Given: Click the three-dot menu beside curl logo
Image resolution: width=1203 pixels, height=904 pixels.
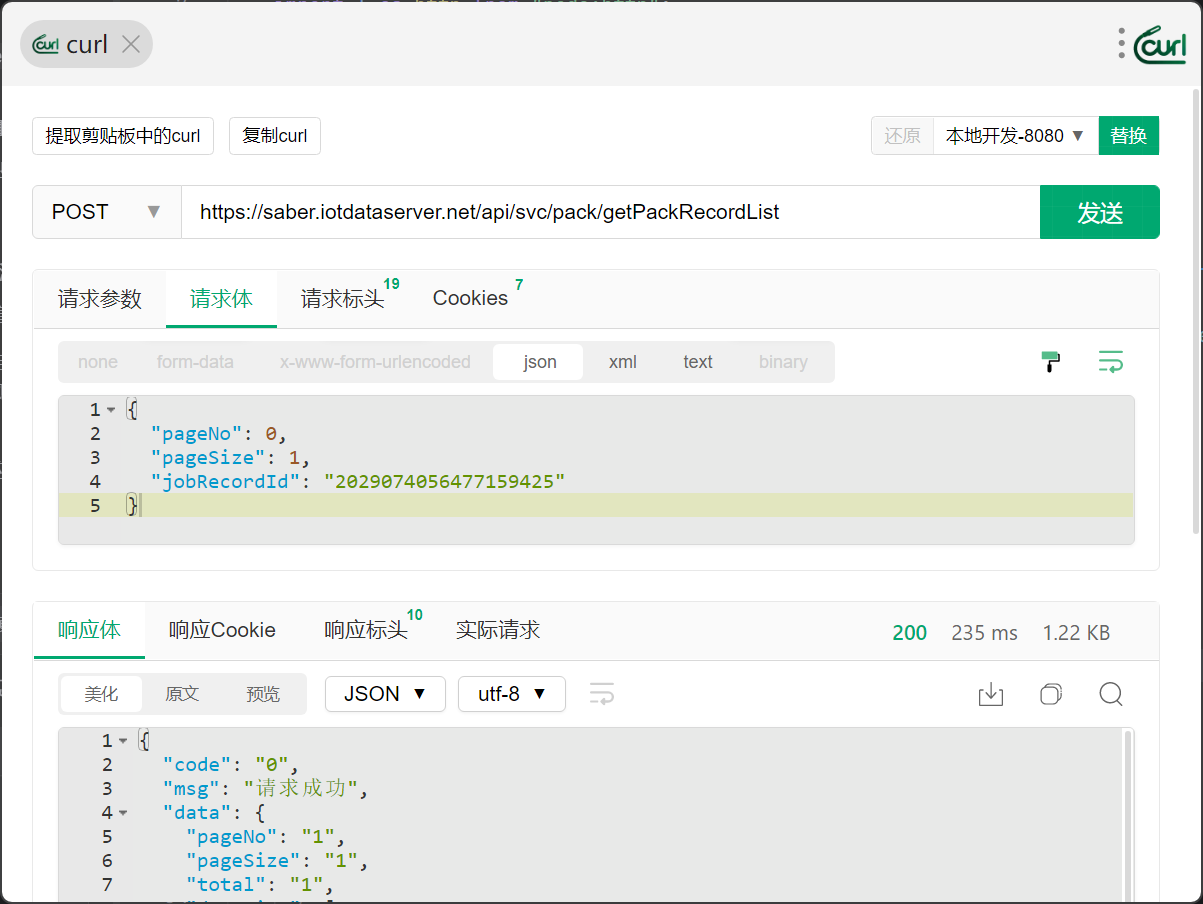Looking at the screenshot, I should pos(1122,43).
